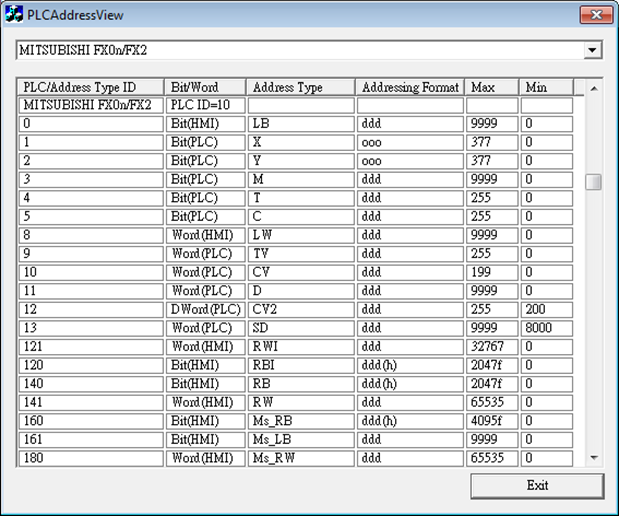Click the Min value 8000 cell
Image resolution: width=619 pixels, height=516 pixels.
[547, 328]
